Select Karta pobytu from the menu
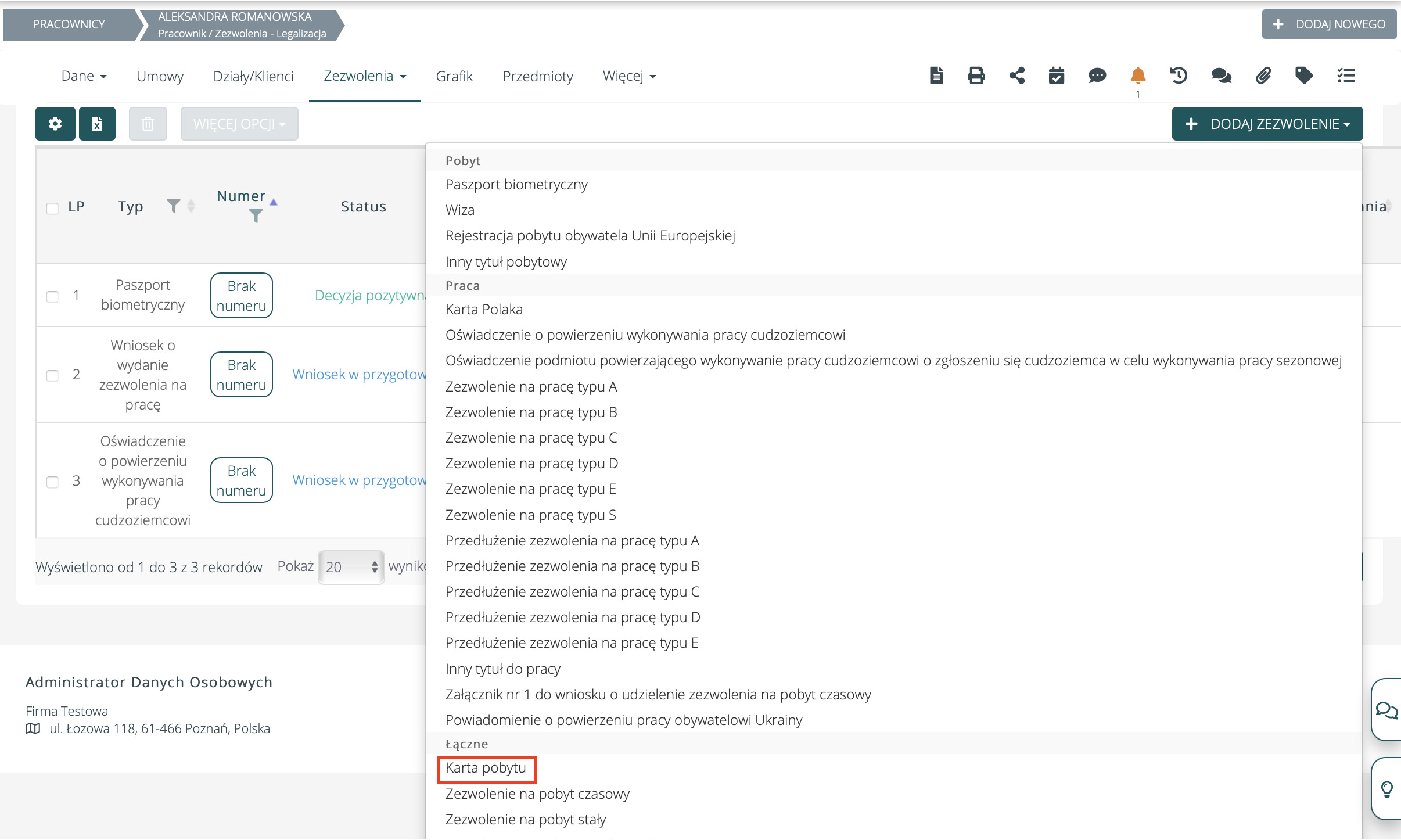The height and width of the screenshot is (840, 1401). coord(486,768)
